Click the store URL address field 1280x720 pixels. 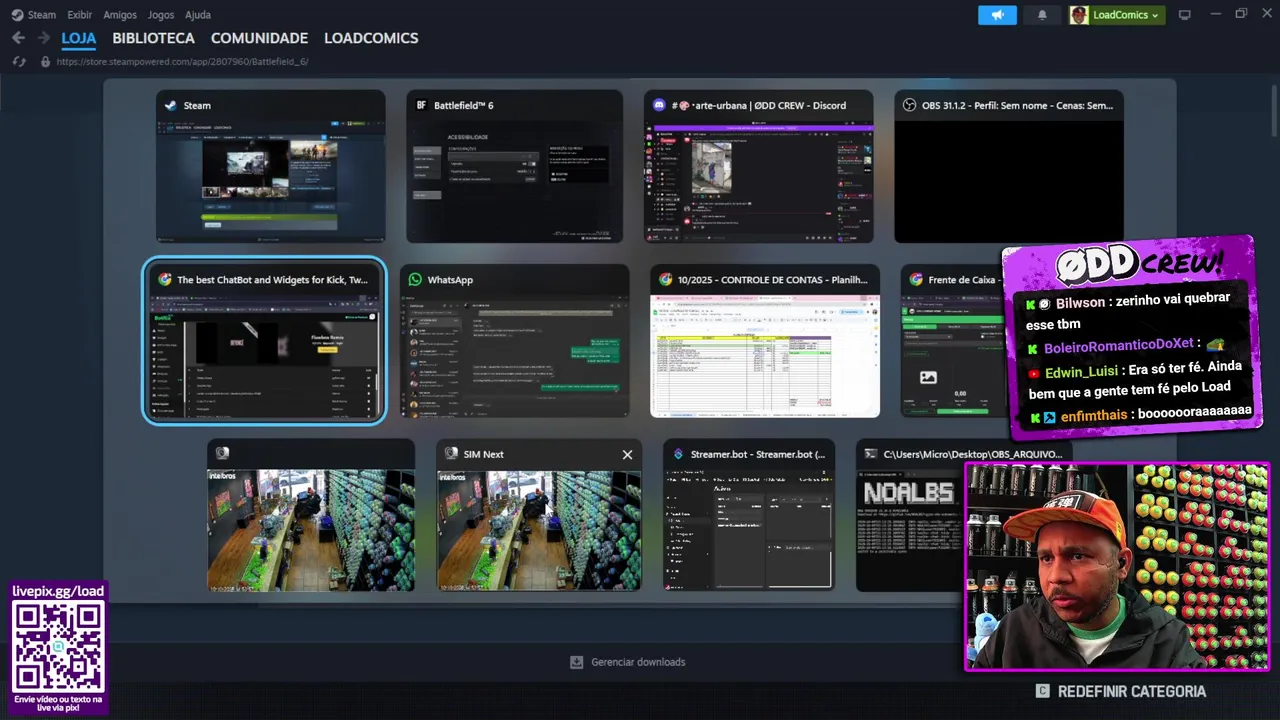click(x=182, y=62)
